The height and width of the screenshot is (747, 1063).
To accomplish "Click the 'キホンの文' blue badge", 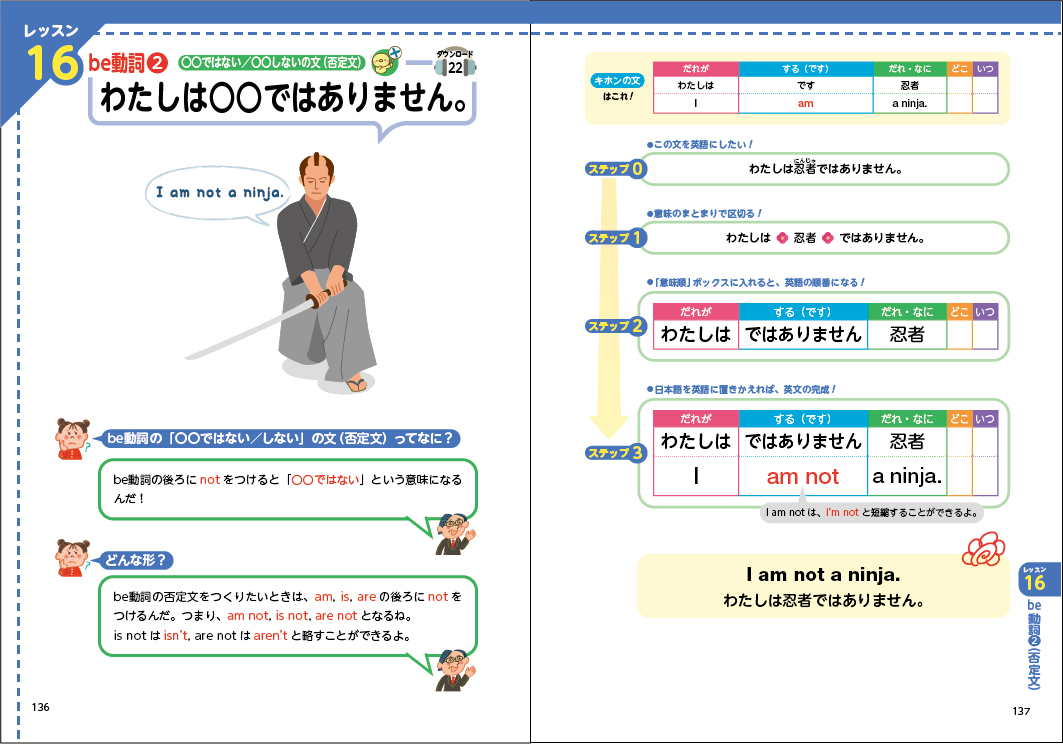I will [618, 81].
